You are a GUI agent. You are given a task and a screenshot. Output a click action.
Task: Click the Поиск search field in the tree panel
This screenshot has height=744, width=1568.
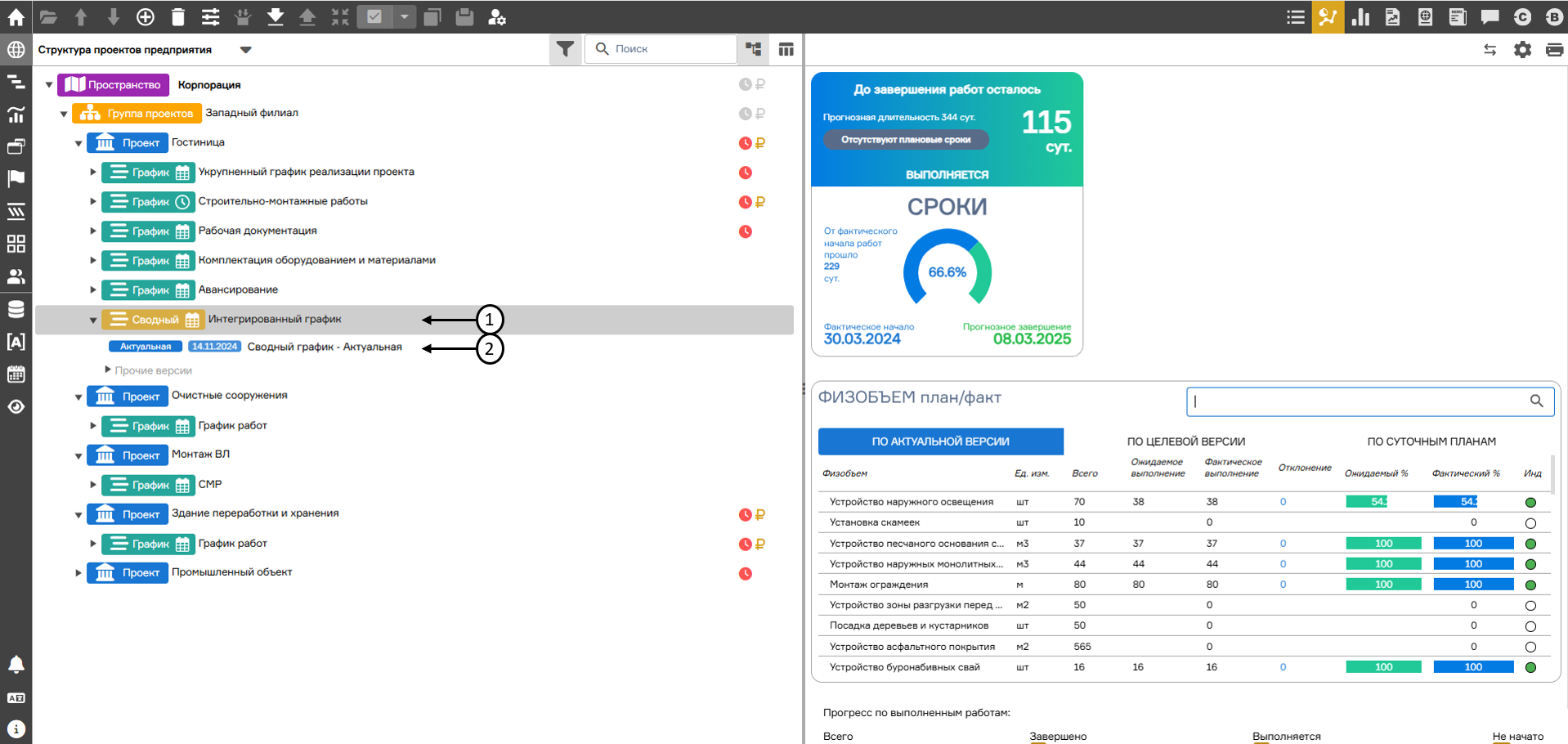point(661,49)
